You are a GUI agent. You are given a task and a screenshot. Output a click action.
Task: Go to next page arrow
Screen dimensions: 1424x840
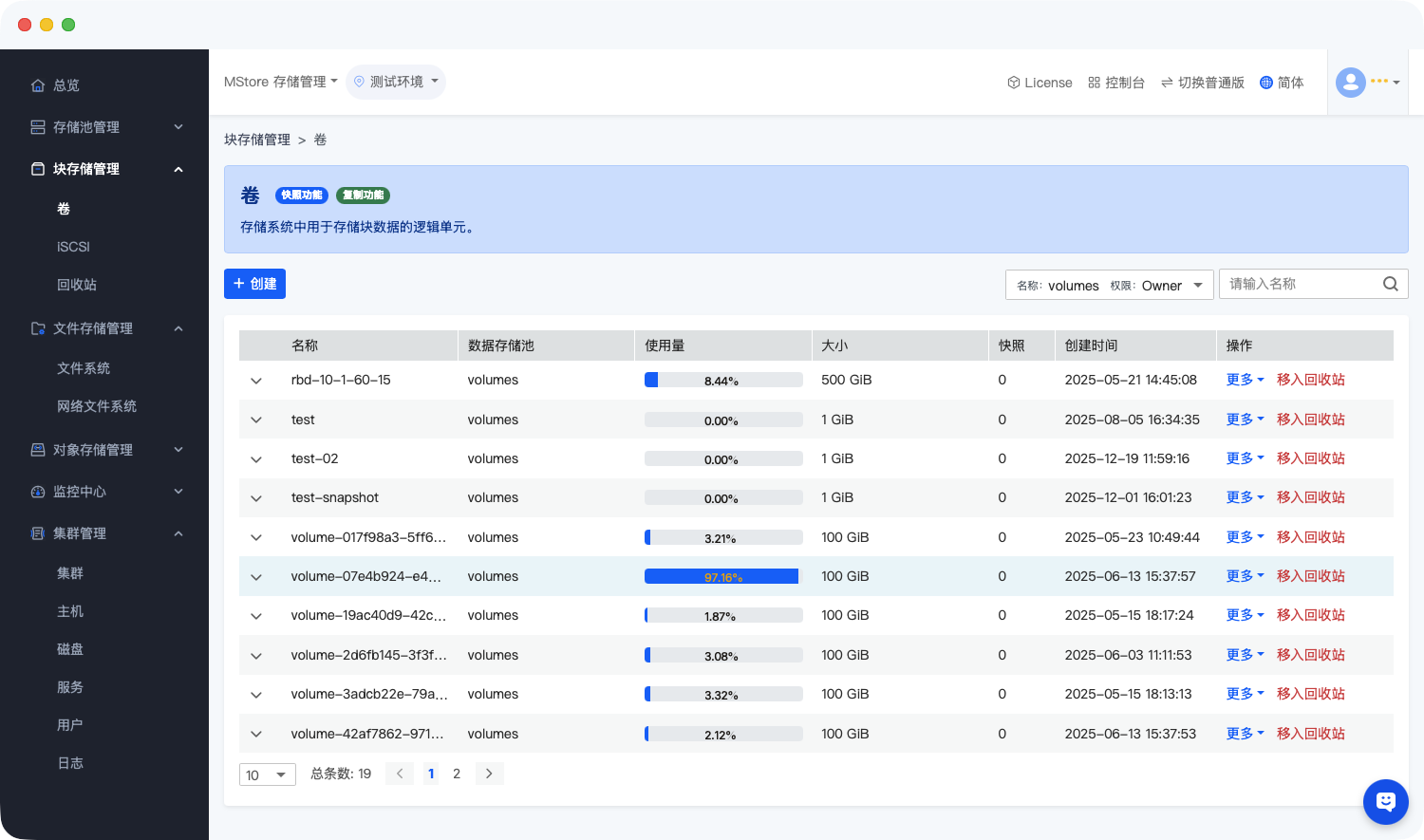(489, 774)
